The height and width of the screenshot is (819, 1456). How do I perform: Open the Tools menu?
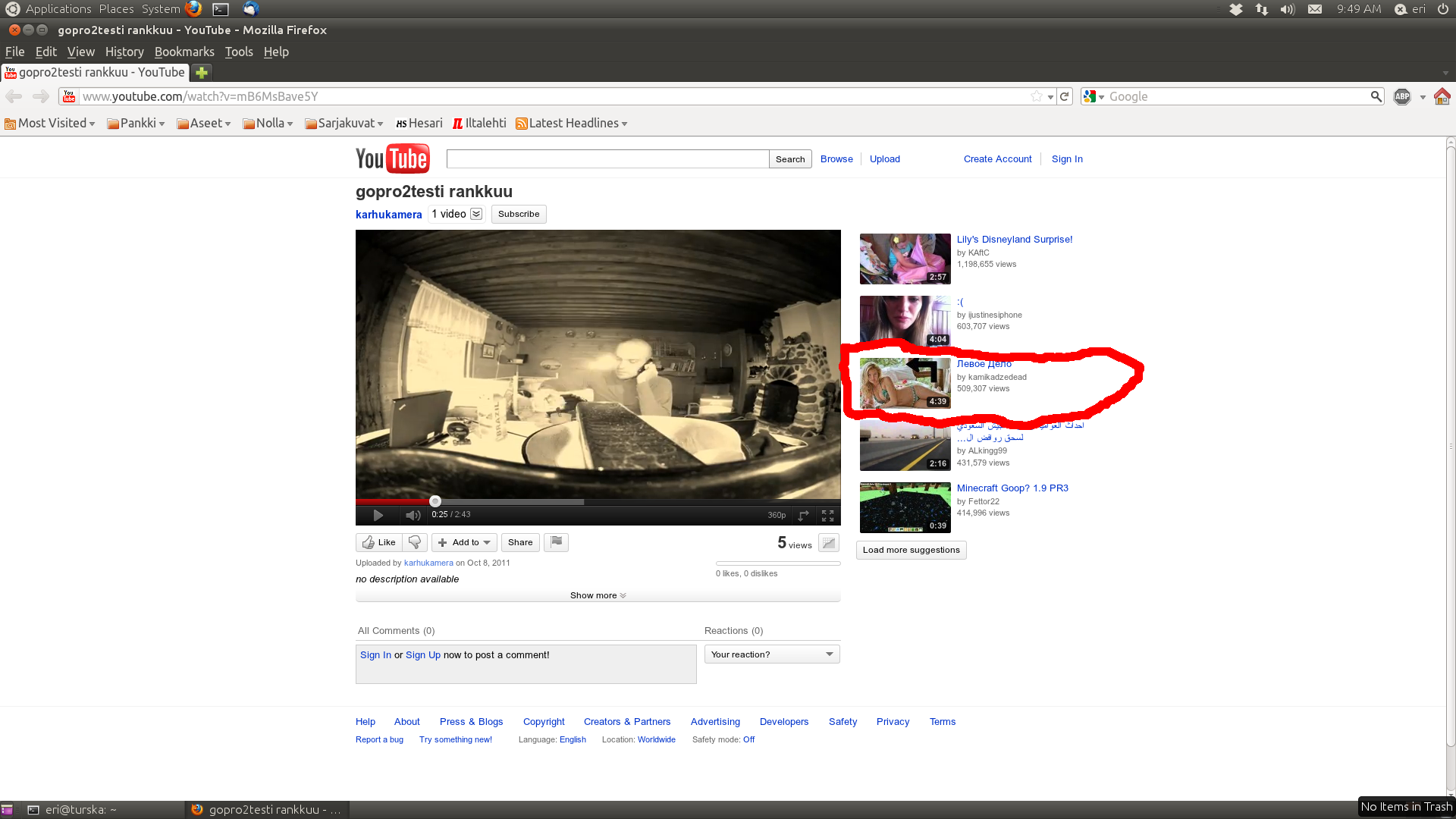pos(239,52)
